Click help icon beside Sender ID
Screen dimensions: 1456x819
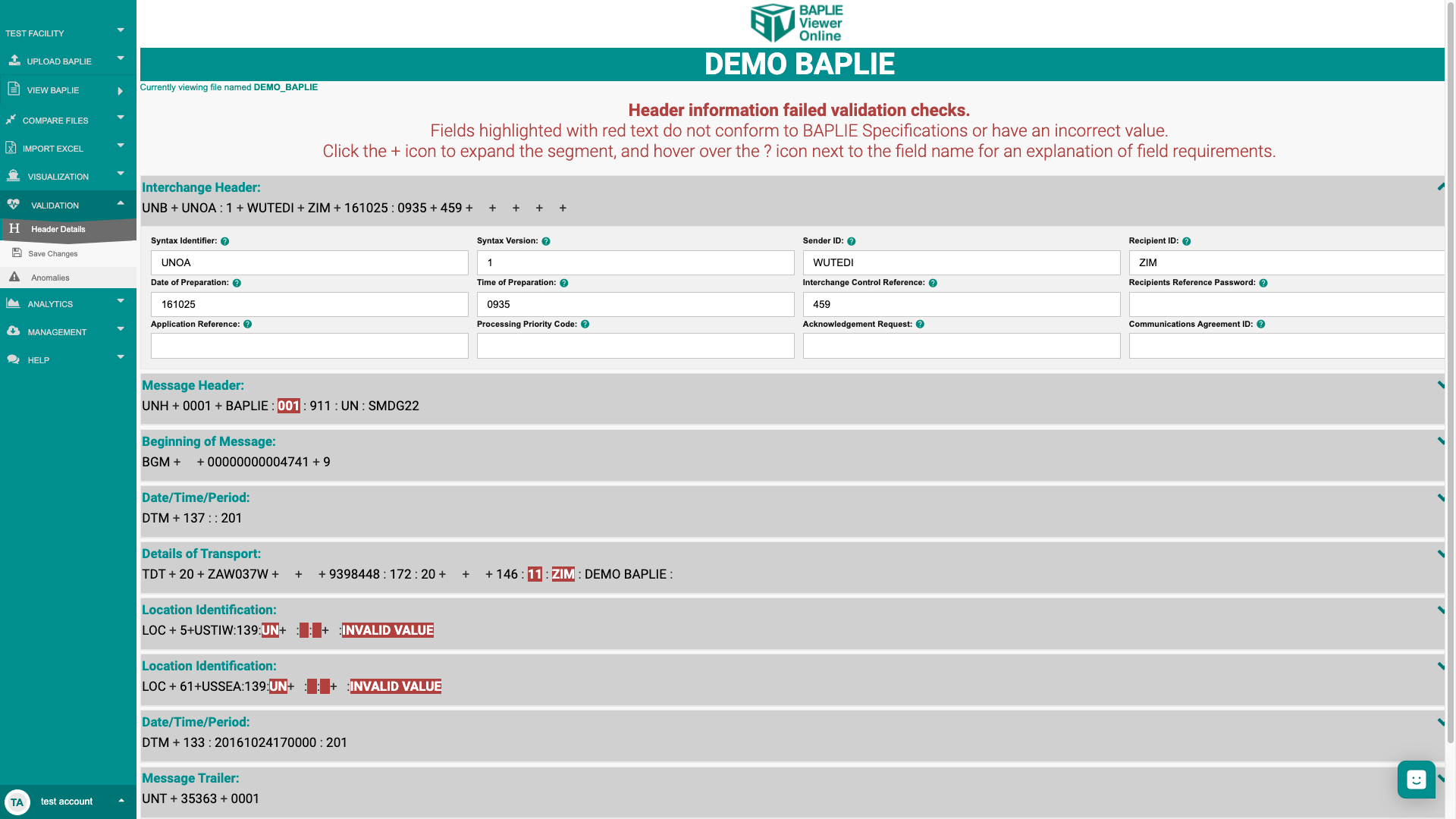[x=851, y=241]
